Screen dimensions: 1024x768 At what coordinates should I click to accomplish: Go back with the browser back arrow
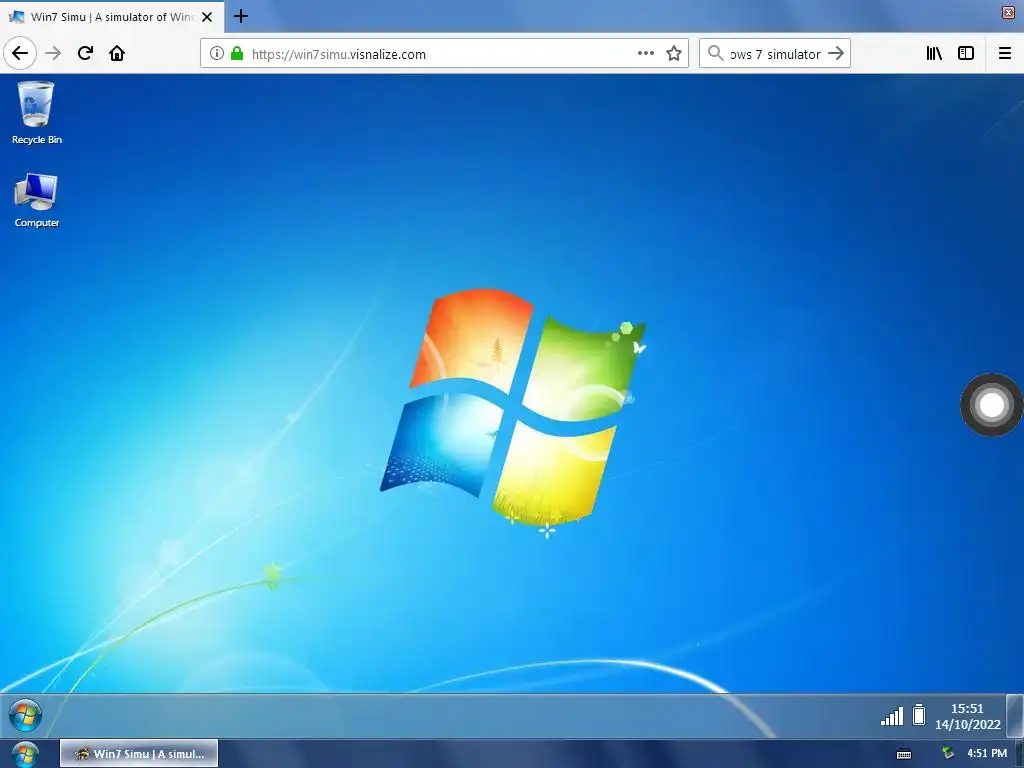(20, 54)
